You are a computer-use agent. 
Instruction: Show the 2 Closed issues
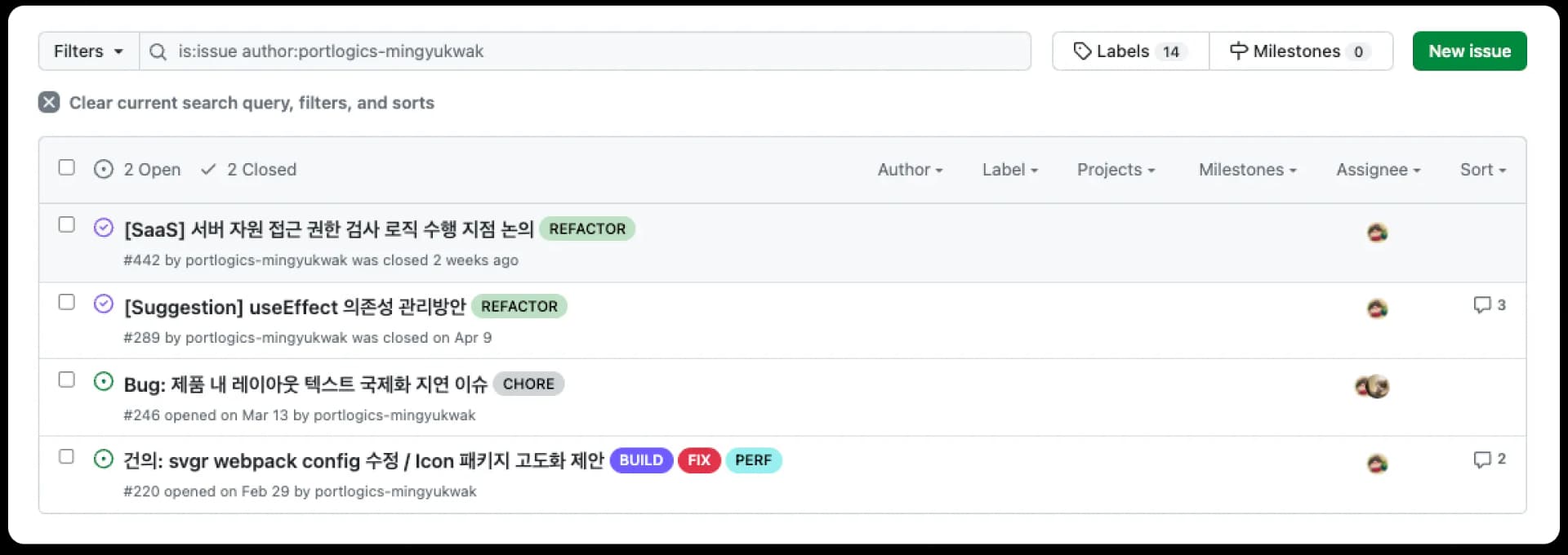click(249, 170)
